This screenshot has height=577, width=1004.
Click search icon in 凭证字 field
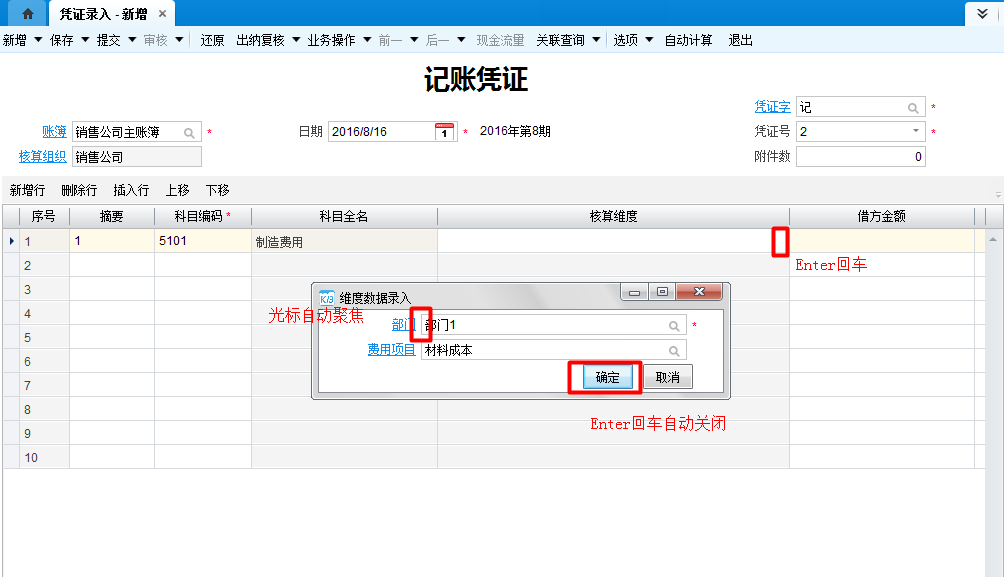pos(913,108)
